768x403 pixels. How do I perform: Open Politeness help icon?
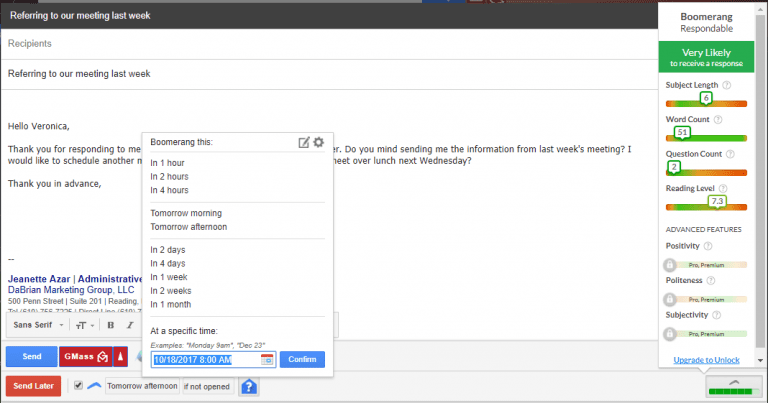711,281
